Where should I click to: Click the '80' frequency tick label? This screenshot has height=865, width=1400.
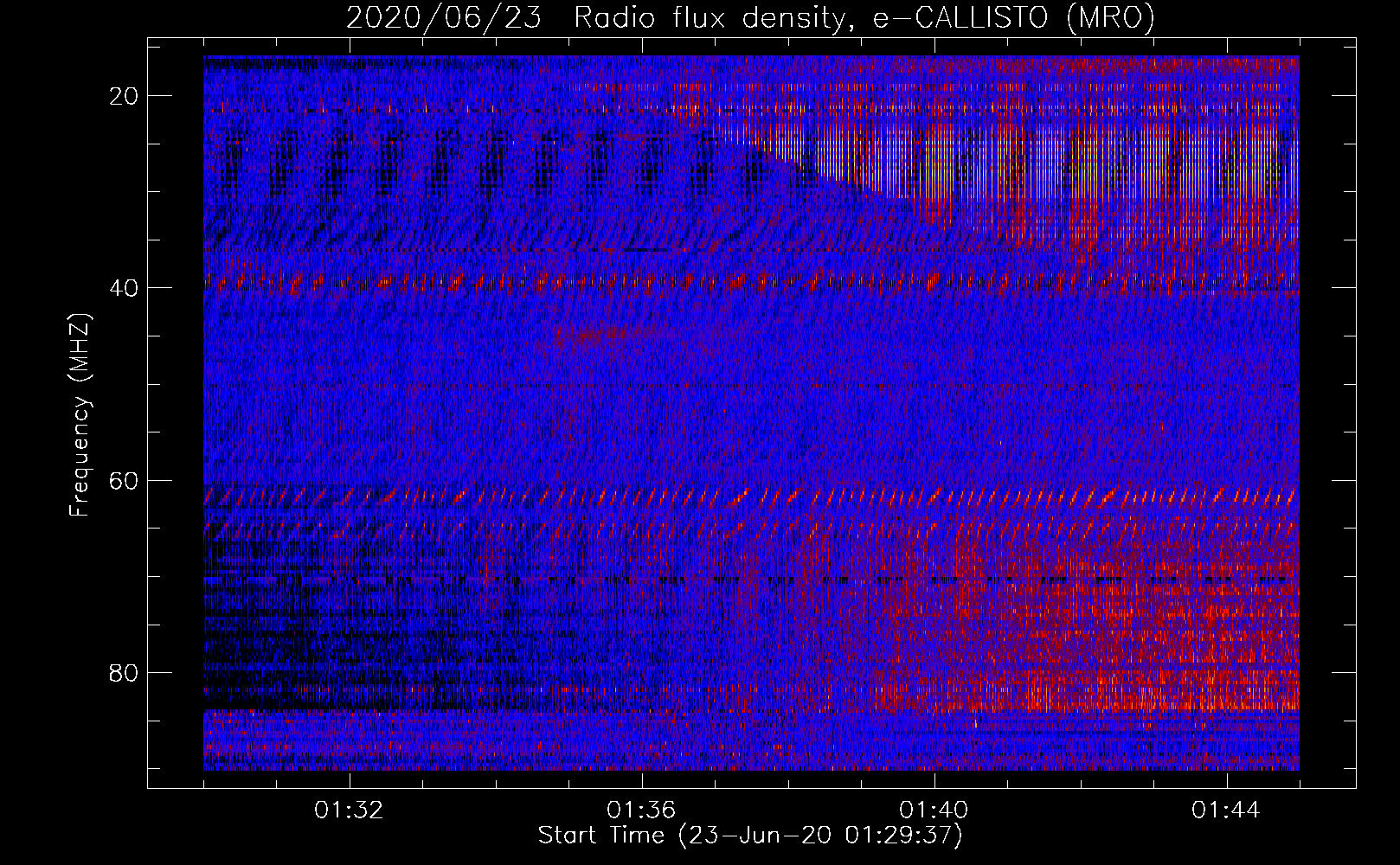tap(125, 673)
